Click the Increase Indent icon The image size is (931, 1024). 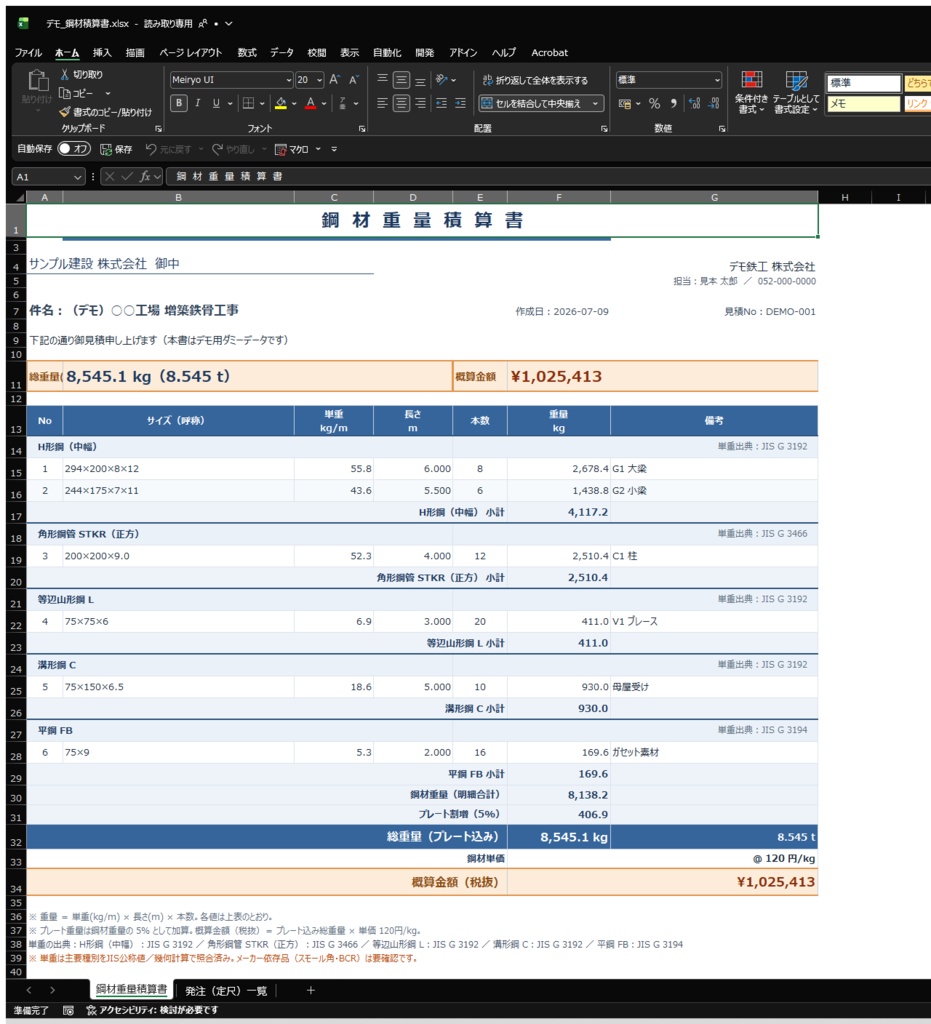(460, 103)
